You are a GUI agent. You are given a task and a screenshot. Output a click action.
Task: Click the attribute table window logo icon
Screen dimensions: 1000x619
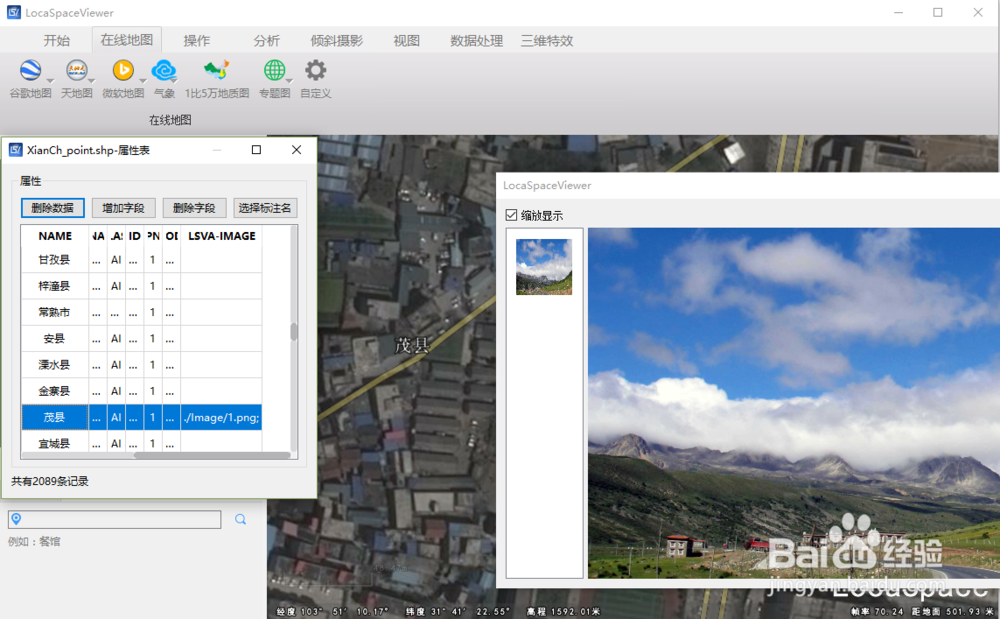(x=15, y=150)
